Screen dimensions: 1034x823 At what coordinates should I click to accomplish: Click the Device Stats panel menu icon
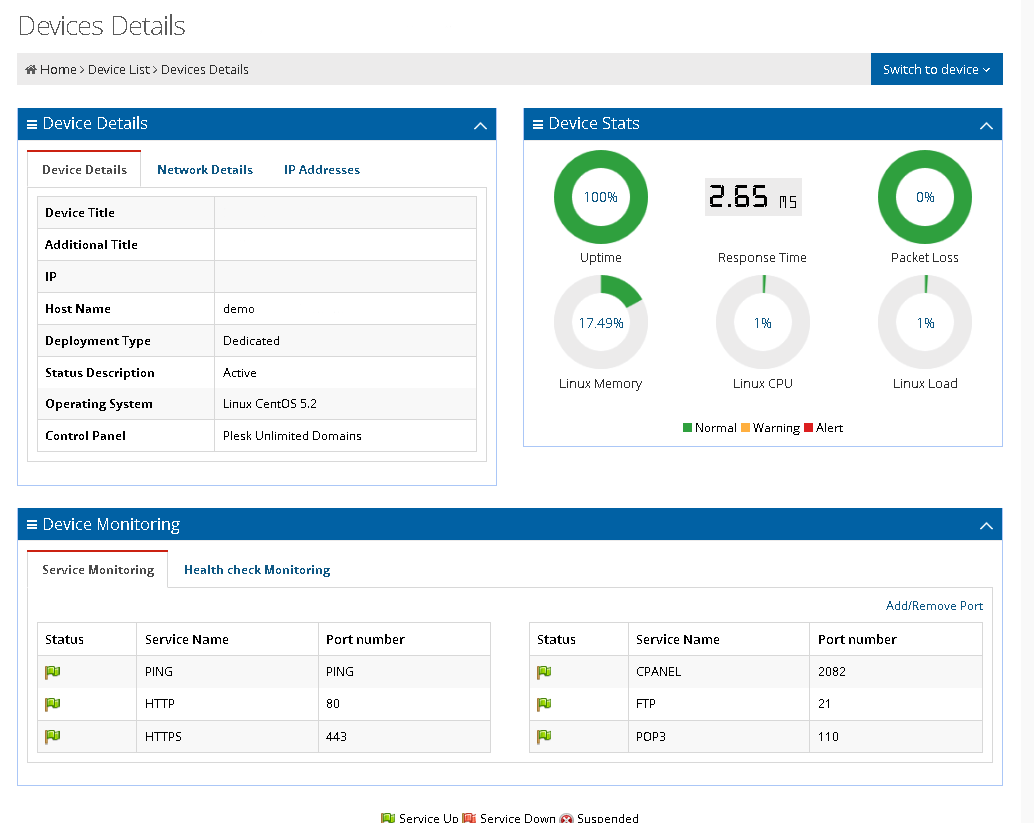click(538, 125)
